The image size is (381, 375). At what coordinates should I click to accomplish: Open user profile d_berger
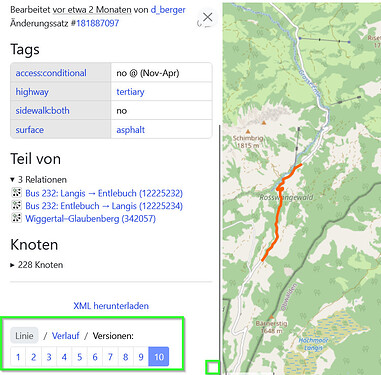168,10
